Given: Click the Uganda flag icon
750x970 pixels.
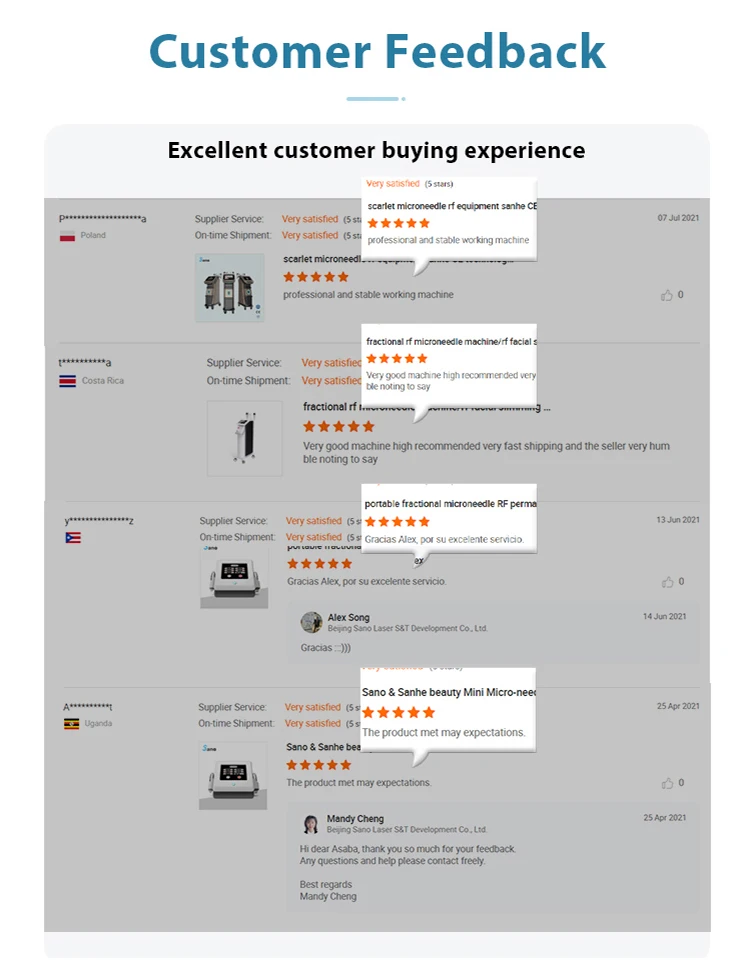Looking at the screenshot, I should click(71, 724).
